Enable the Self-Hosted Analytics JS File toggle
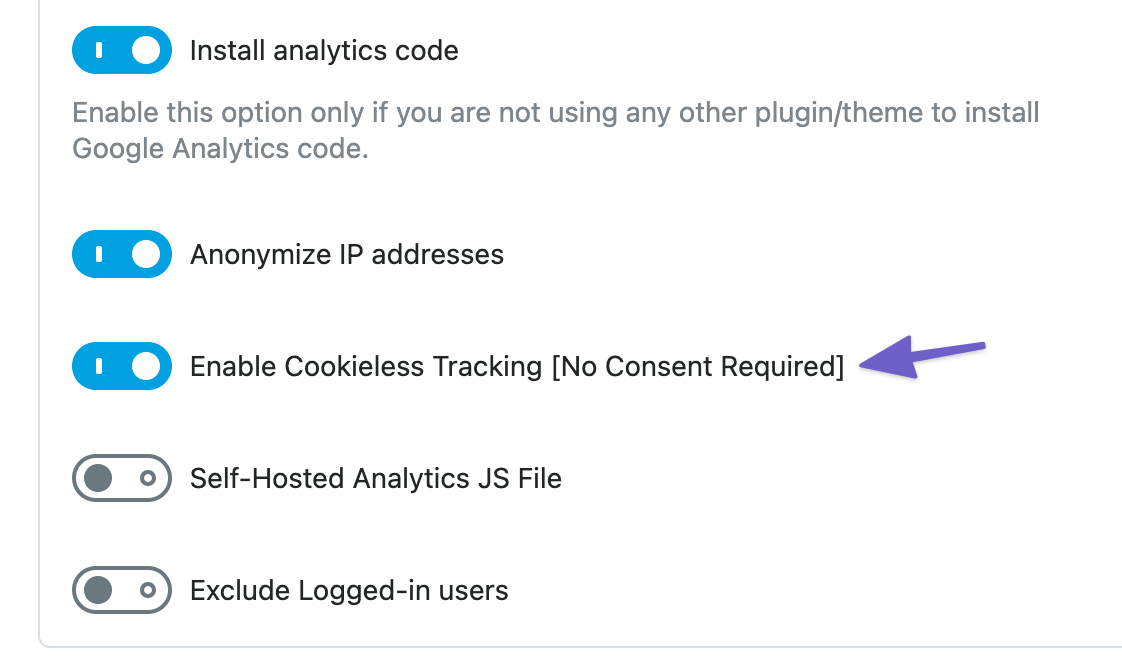This screenshot has width=1122, height=664. (x=122, y=478)
